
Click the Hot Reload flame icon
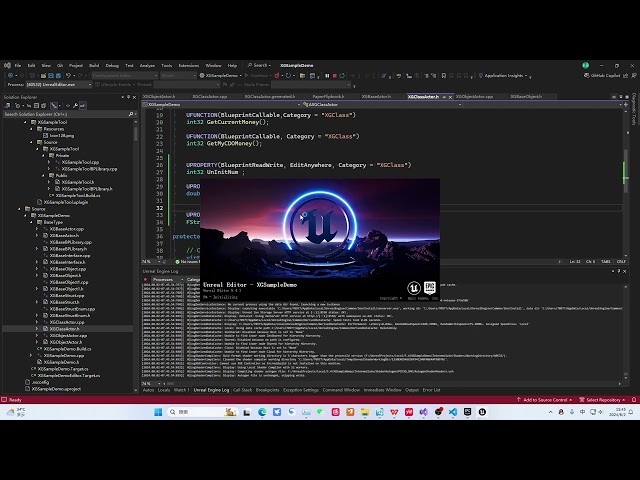pyautogui.click(x=277, y=76)
